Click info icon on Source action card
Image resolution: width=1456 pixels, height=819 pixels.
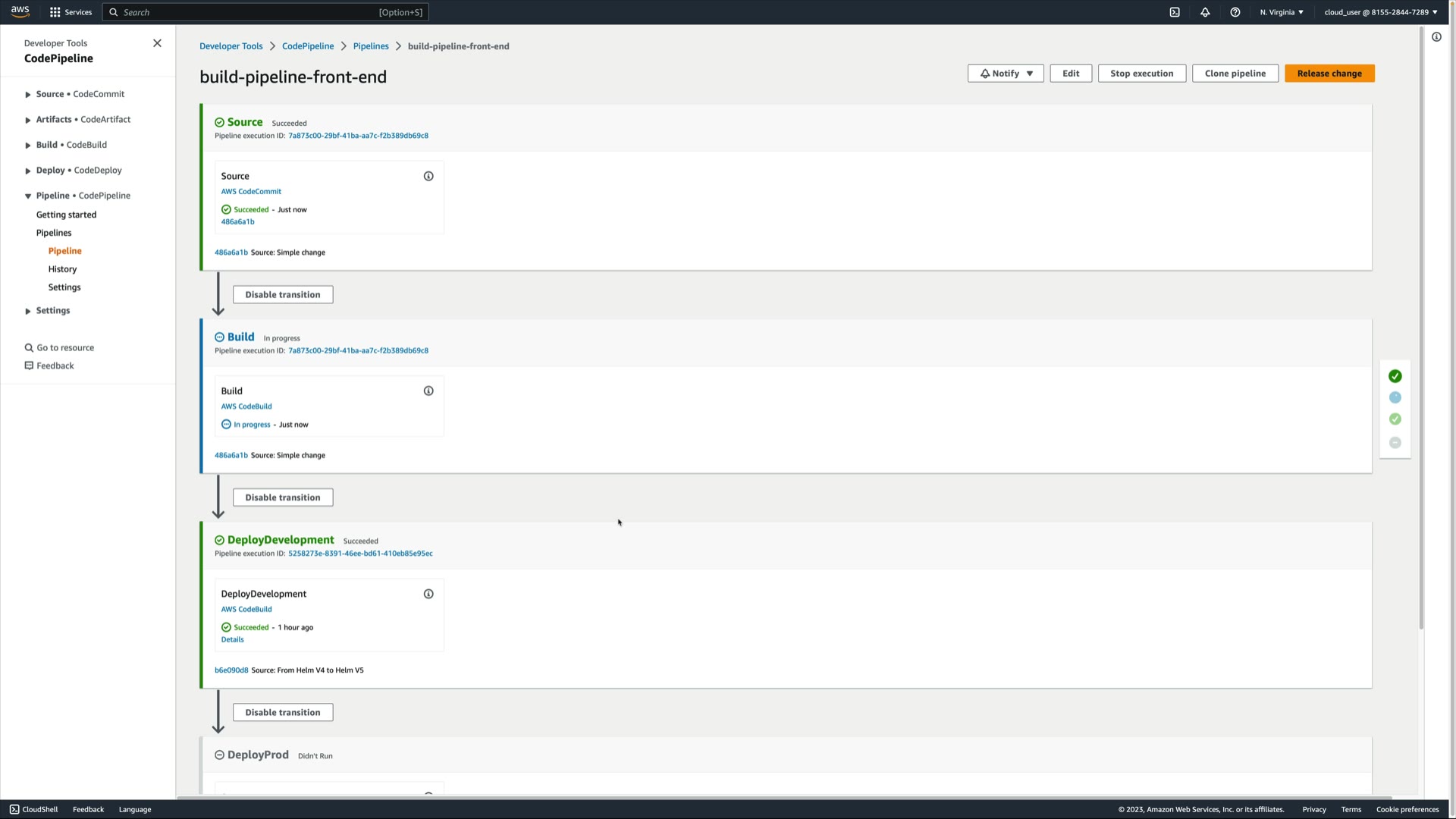point(428,176)
